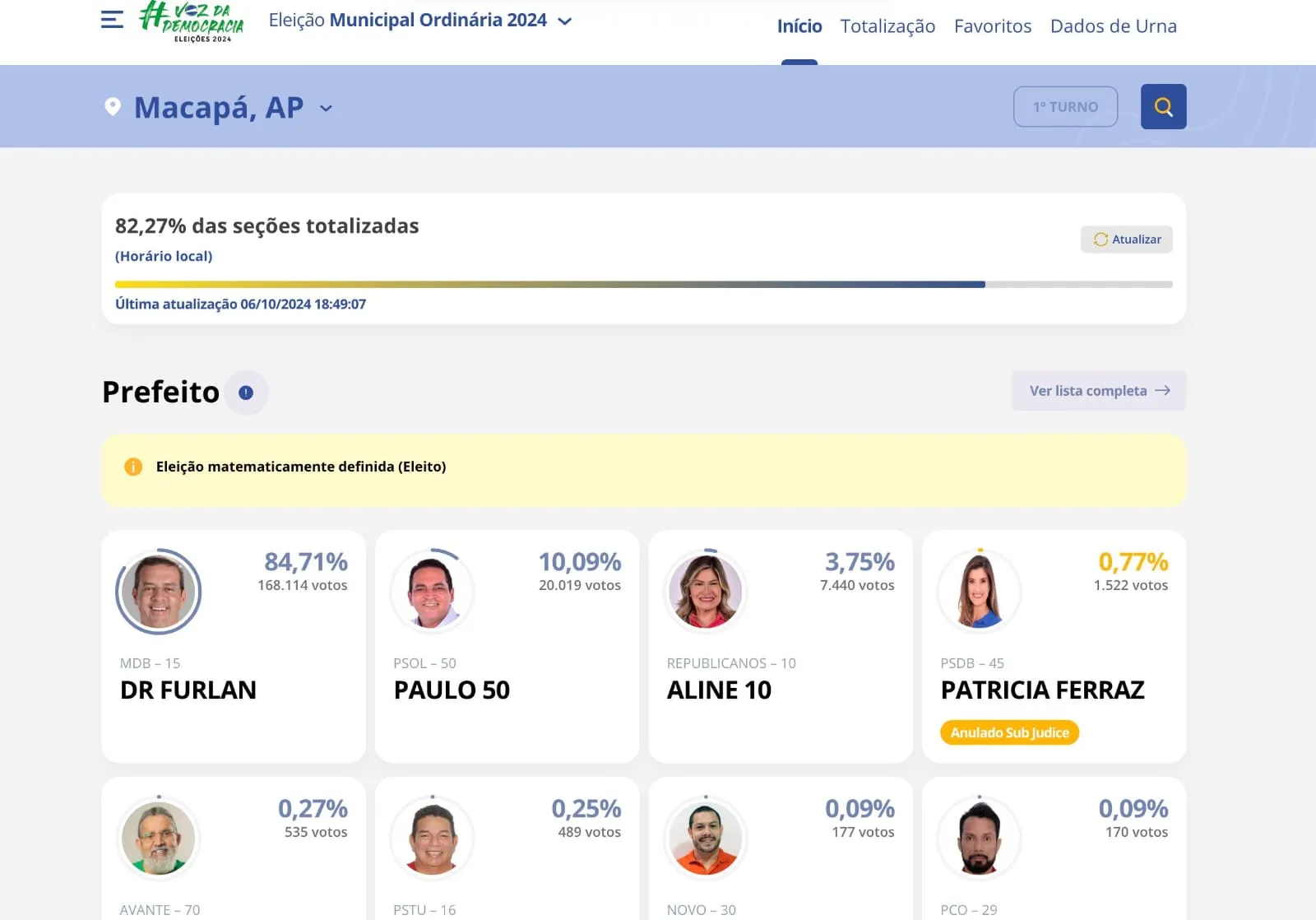The height and width of the screenshot is (920, 1316).
Task: Open the Dados de Urna tab
Action: 1114,26
